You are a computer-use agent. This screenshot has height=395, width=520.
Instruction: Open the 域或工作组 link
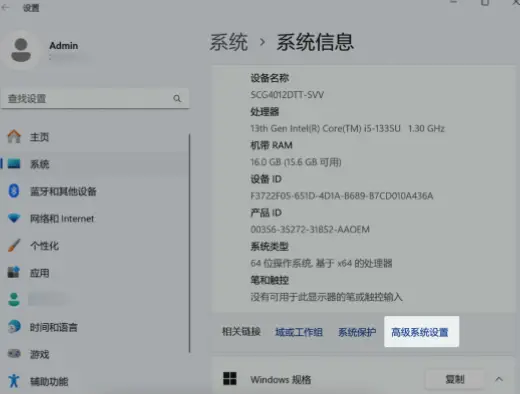pos(299,332)
